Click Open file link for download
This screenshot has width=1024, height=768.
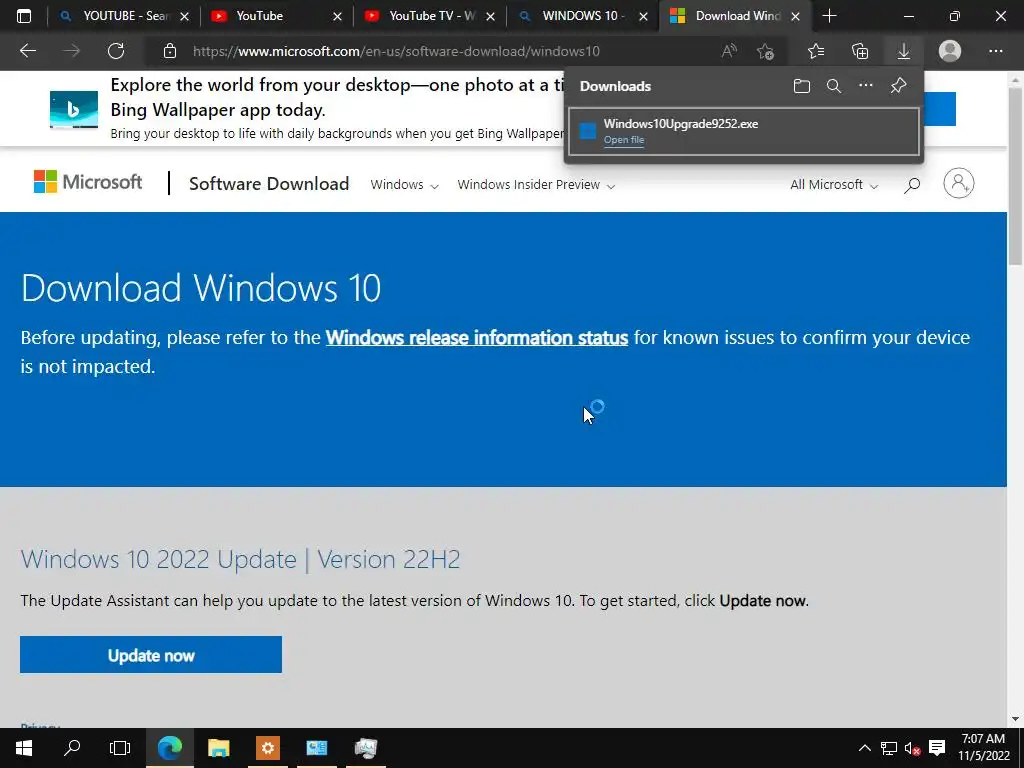[624, 140]
